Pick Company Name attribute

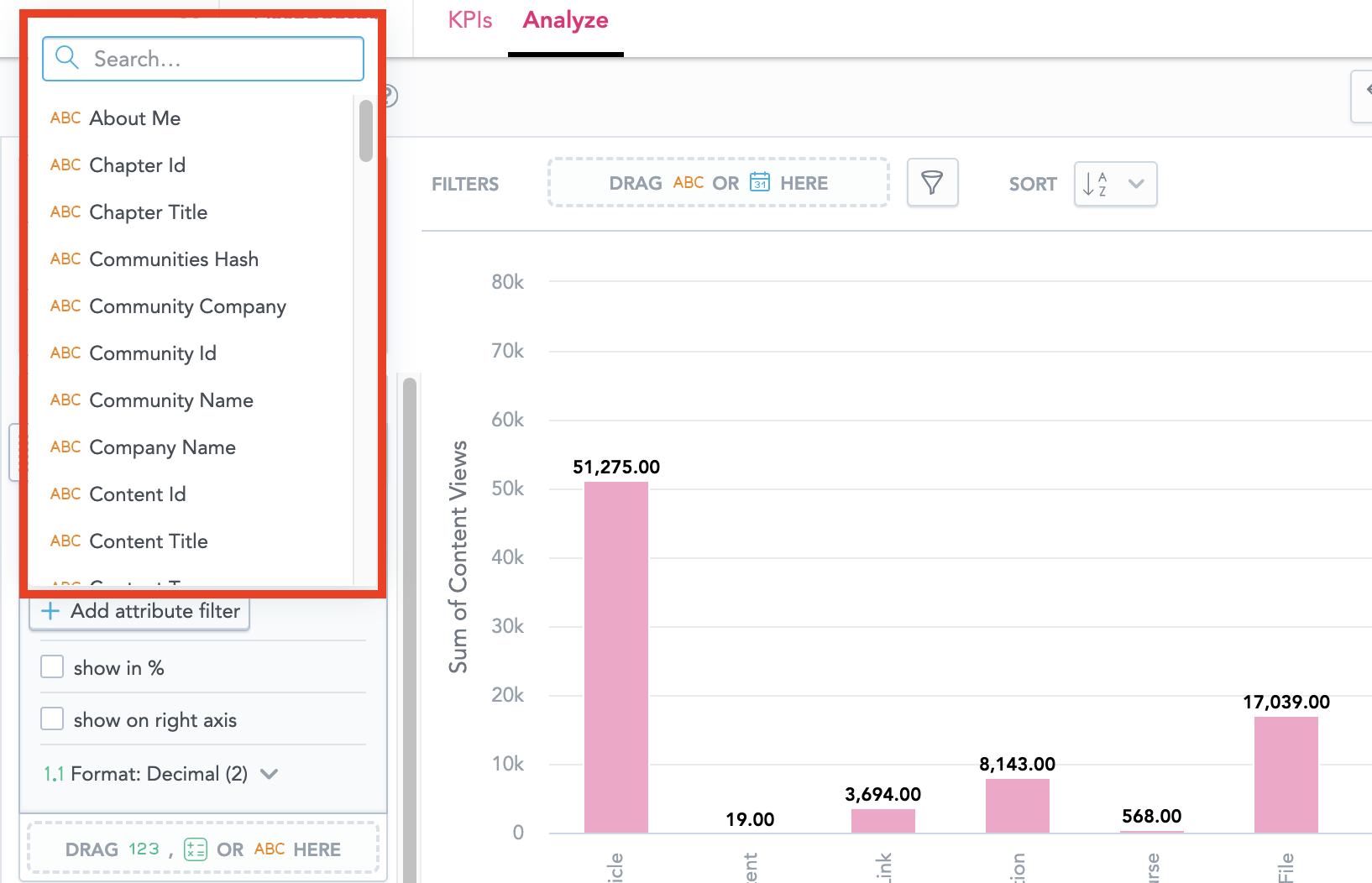click(162, 447)
